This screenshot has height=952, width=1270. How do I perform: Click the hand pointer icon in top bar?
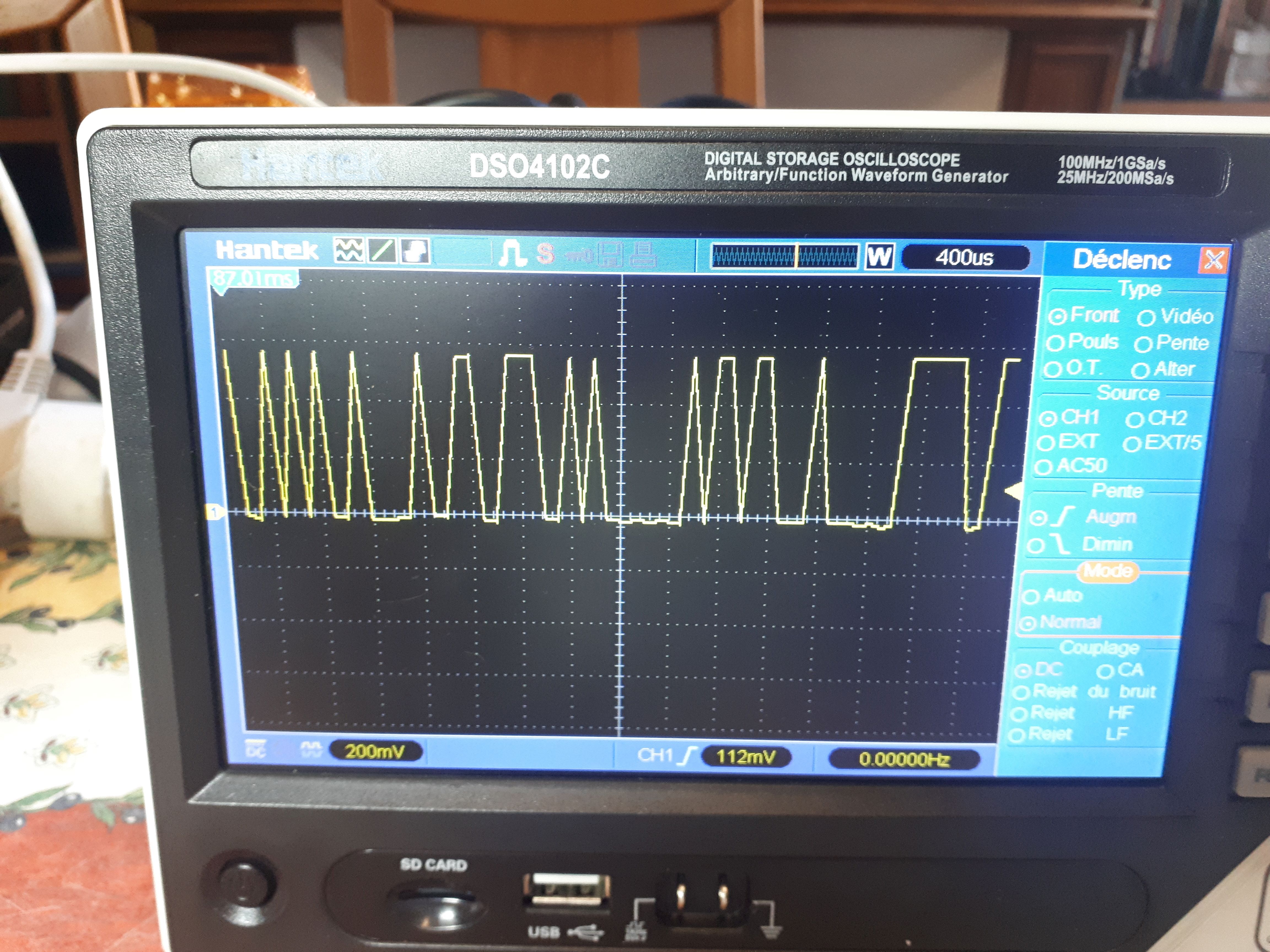[415, 251]
